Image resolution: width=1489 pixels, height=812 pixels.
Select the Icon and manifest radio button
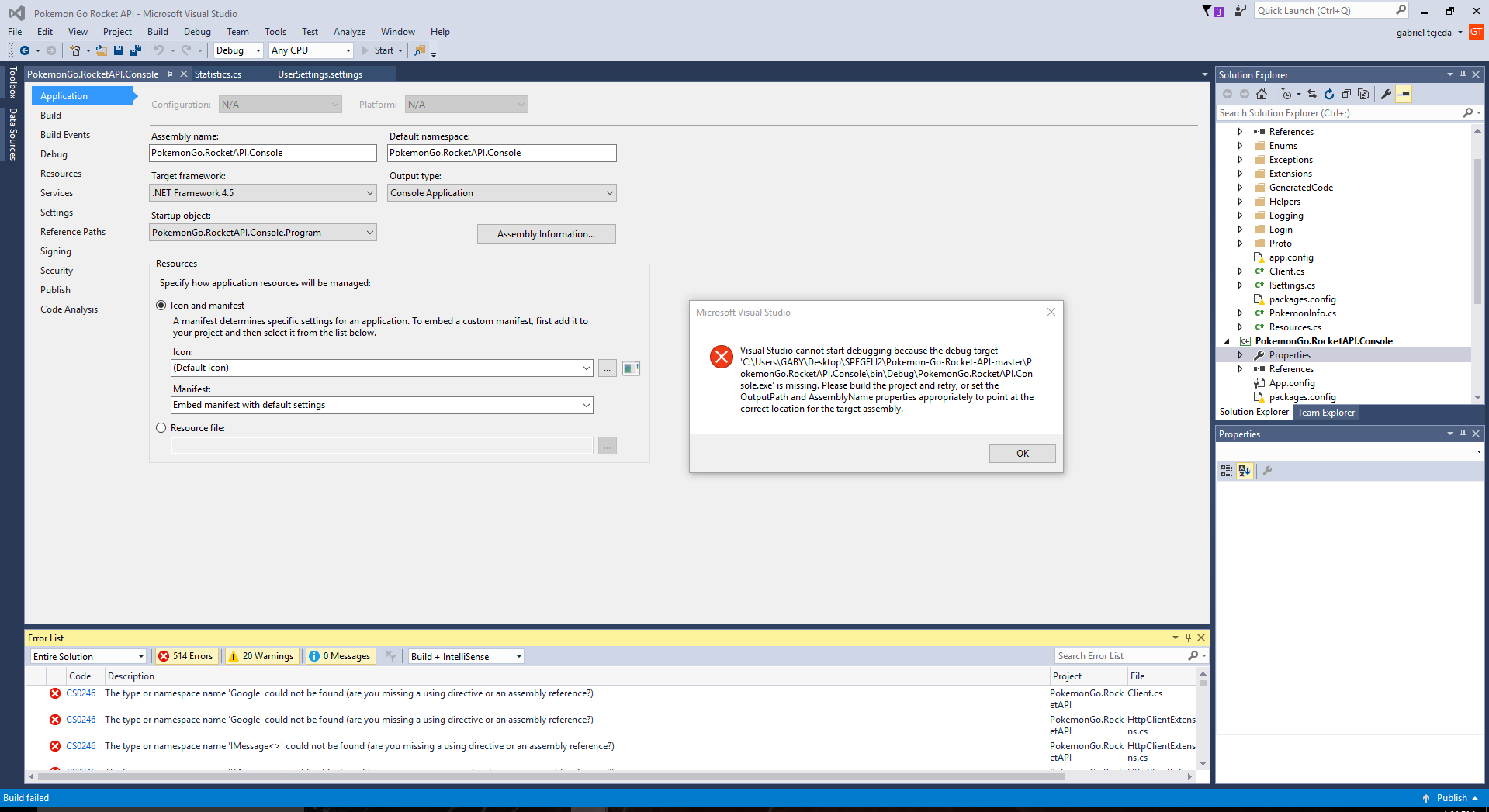161,306
